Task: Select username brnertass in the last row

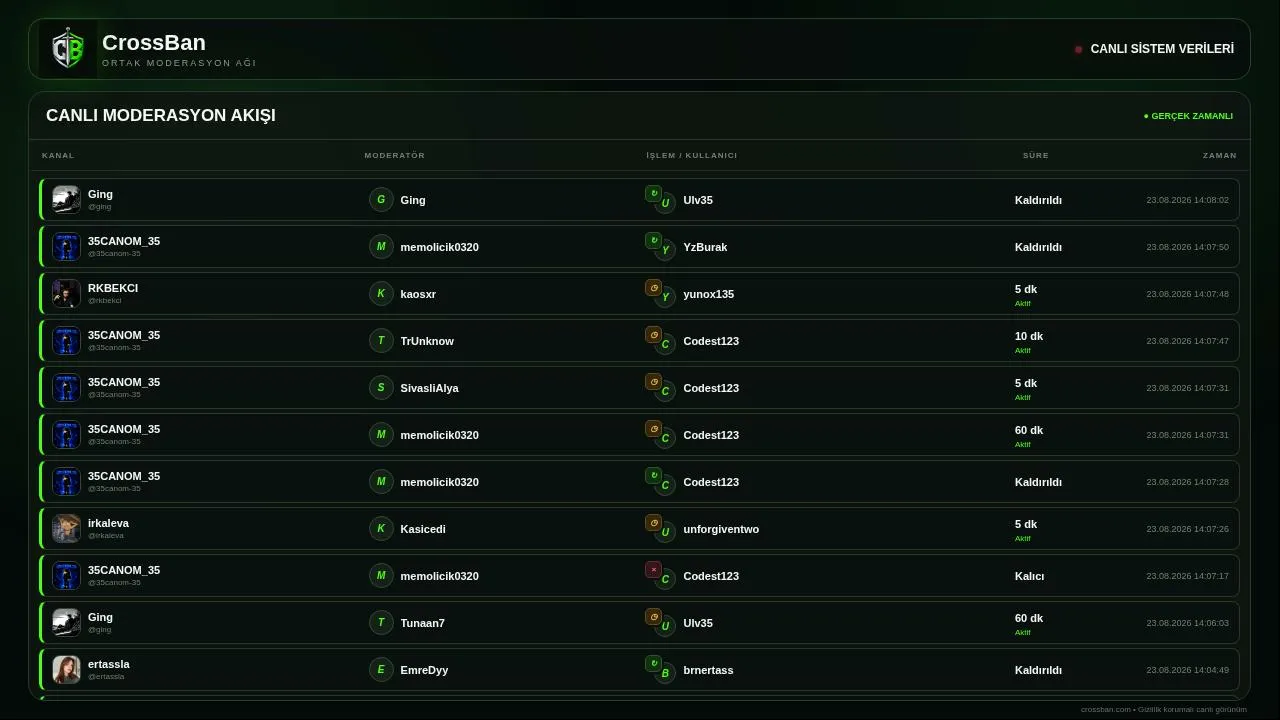Action: pos(708,670)
